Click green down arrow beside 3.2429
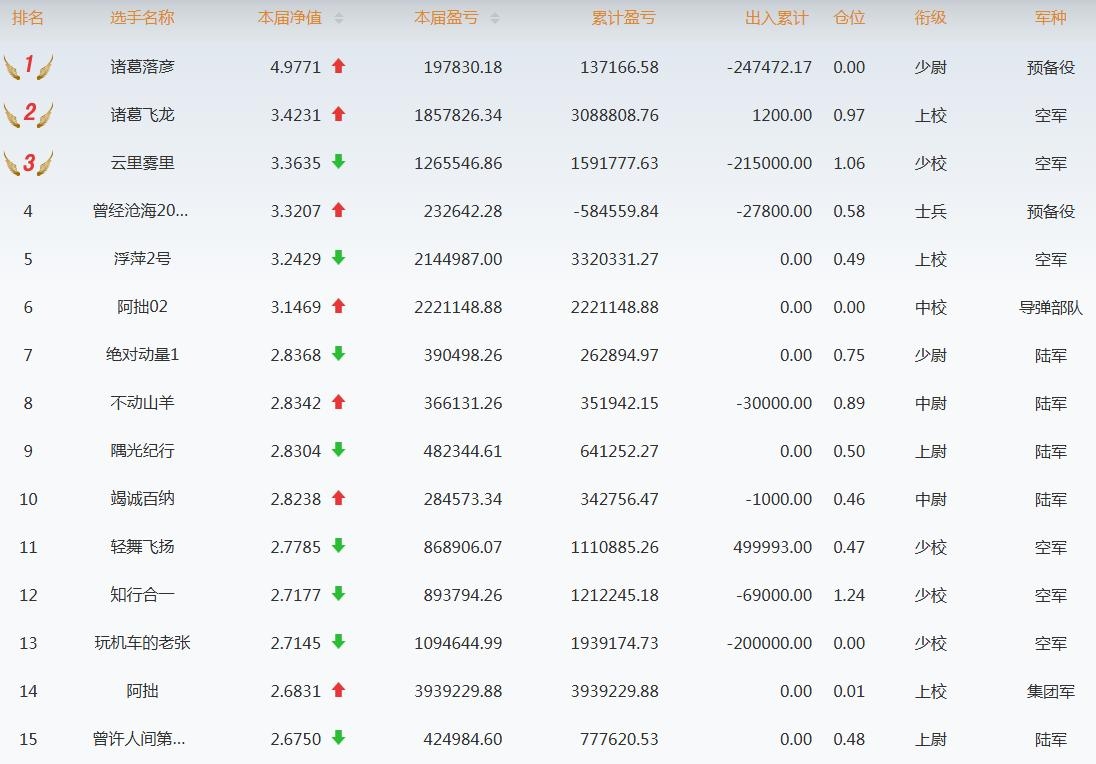This screenshot has height=764, width=1096. coord(338,258)
